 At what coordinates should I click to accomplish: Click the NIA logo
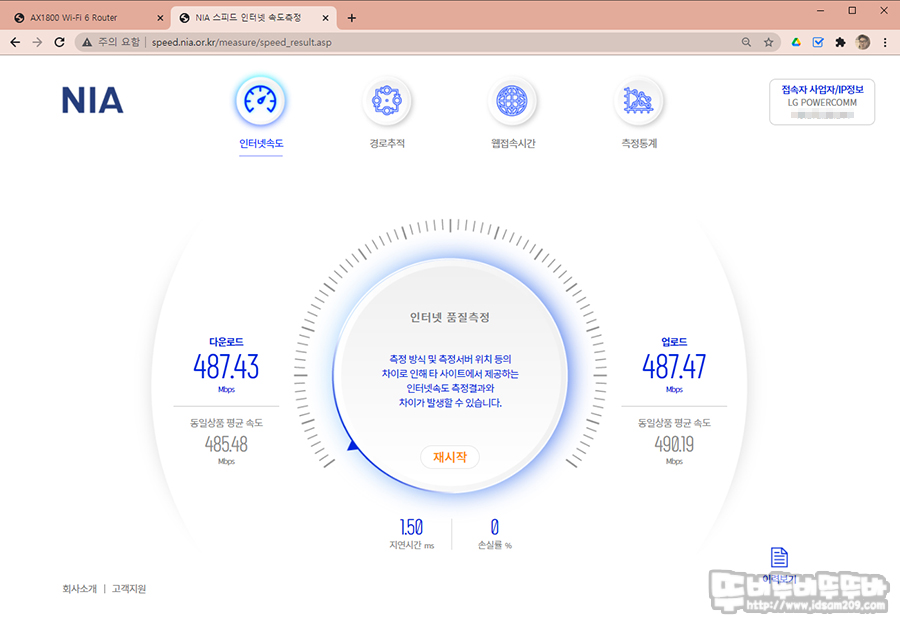tap(92, 100)
